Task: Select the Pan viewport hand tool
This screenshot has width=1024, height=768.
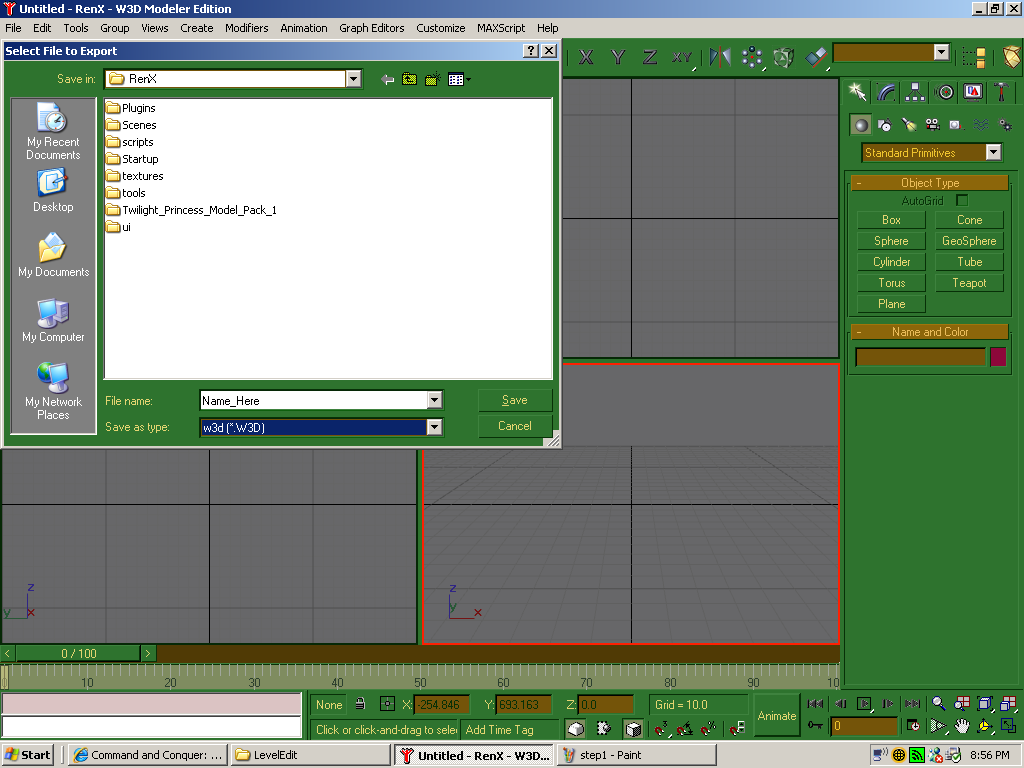Action: [x=961, y=726]
